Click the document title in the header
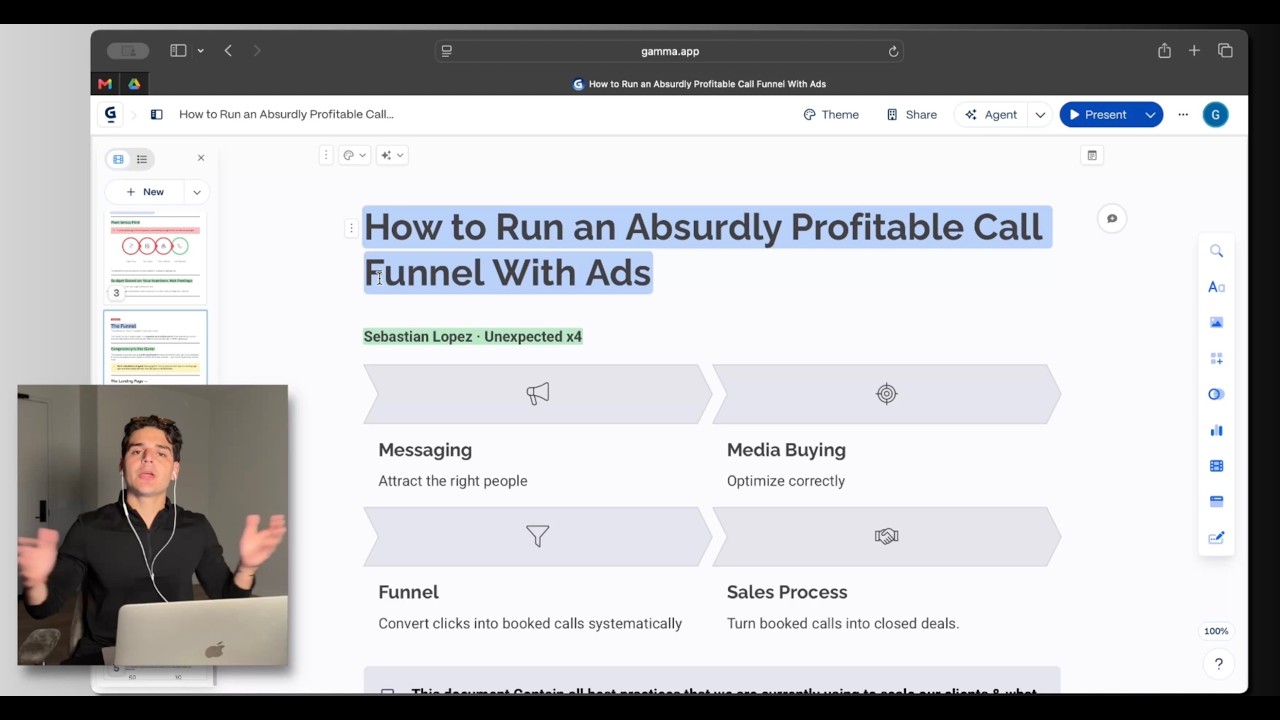 (286, 114)
